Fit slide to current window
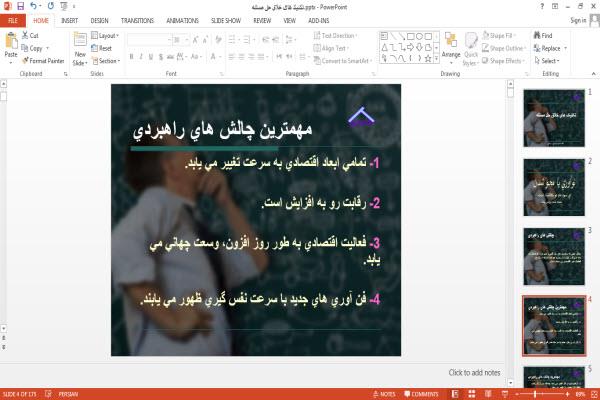This screenshot has width=600, height=400. pos(594,394)
